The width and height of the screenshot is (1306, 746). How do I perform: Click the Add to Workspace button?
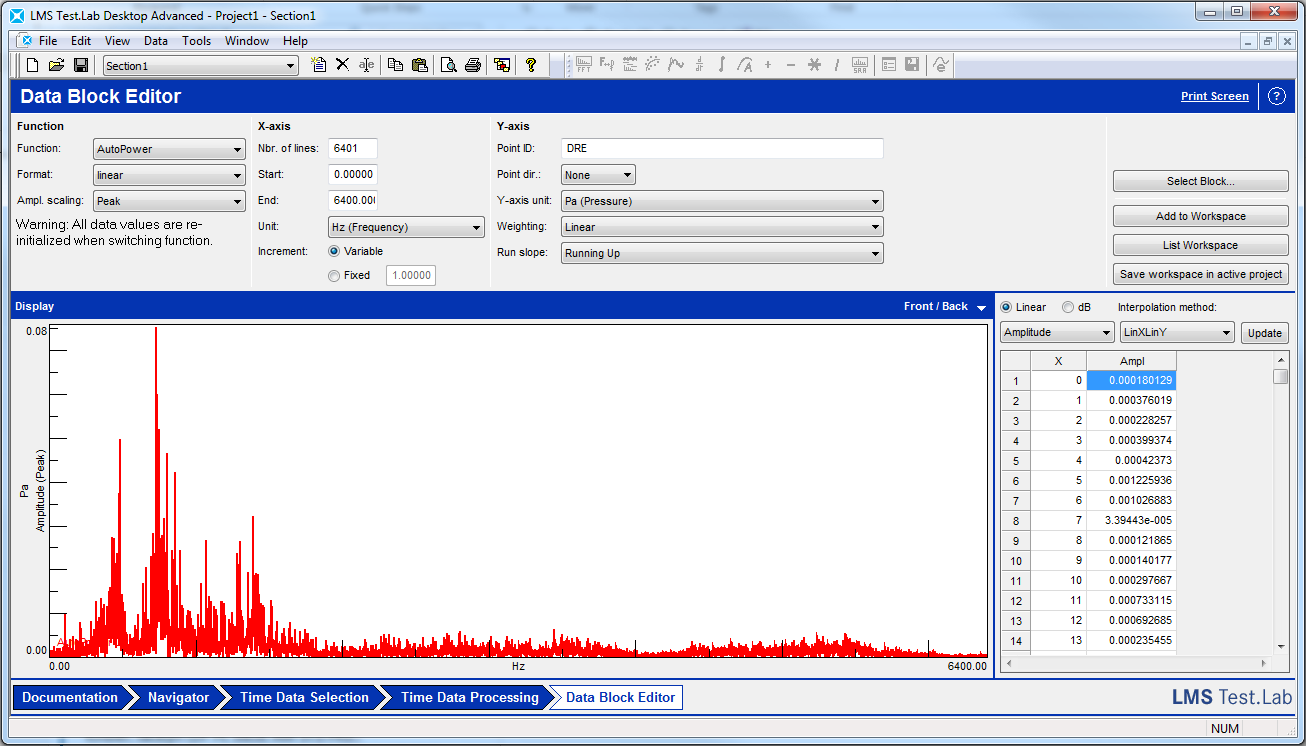click(1200, 216)
